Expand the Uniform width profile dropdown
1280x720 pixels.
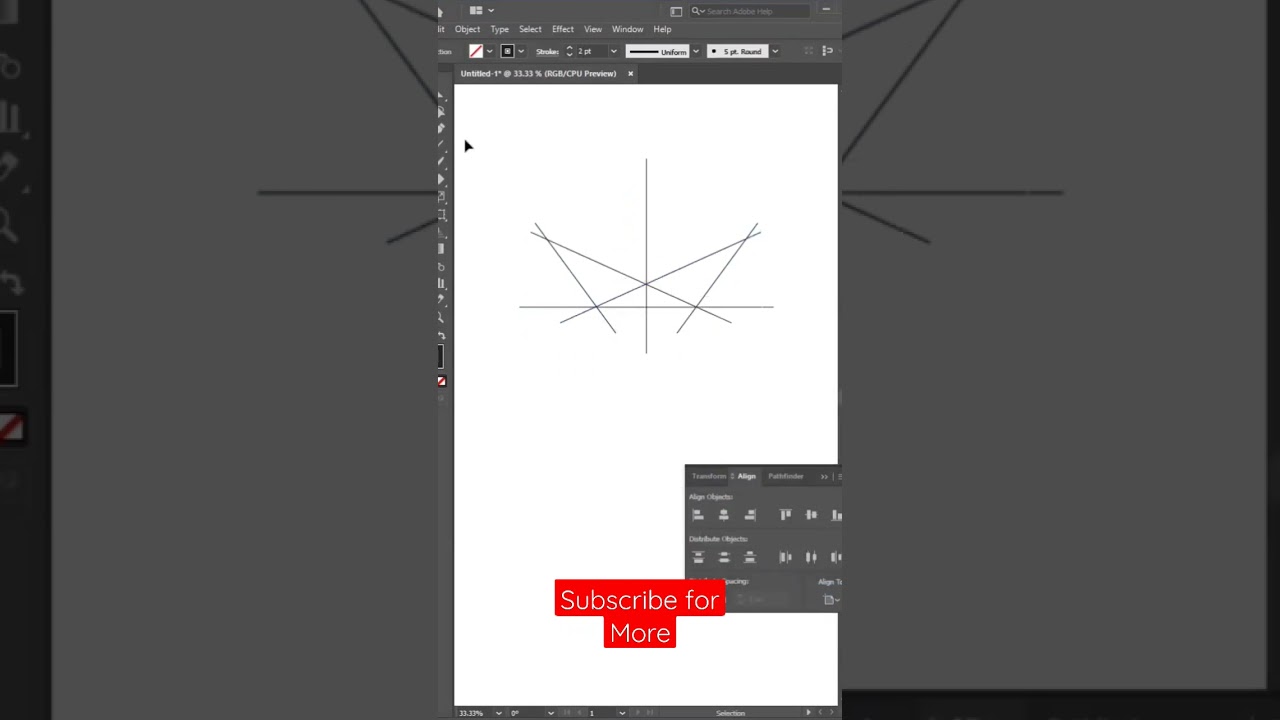[695, 51]
